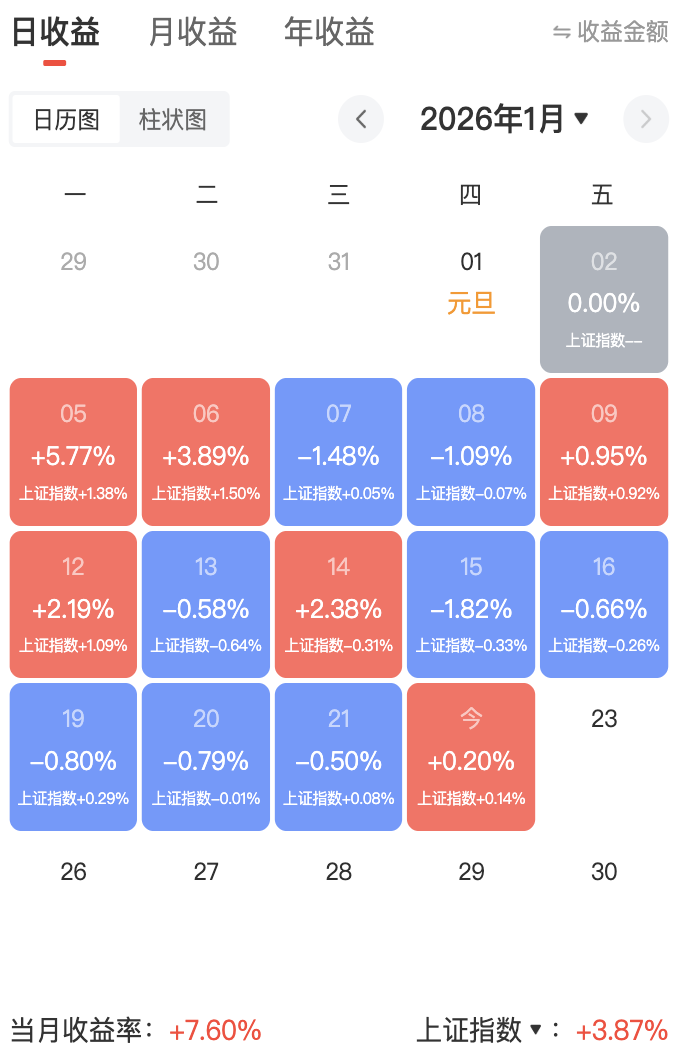Select the 日收益 tab
This screenshot has width=684, height=1058.
point(55,33)
